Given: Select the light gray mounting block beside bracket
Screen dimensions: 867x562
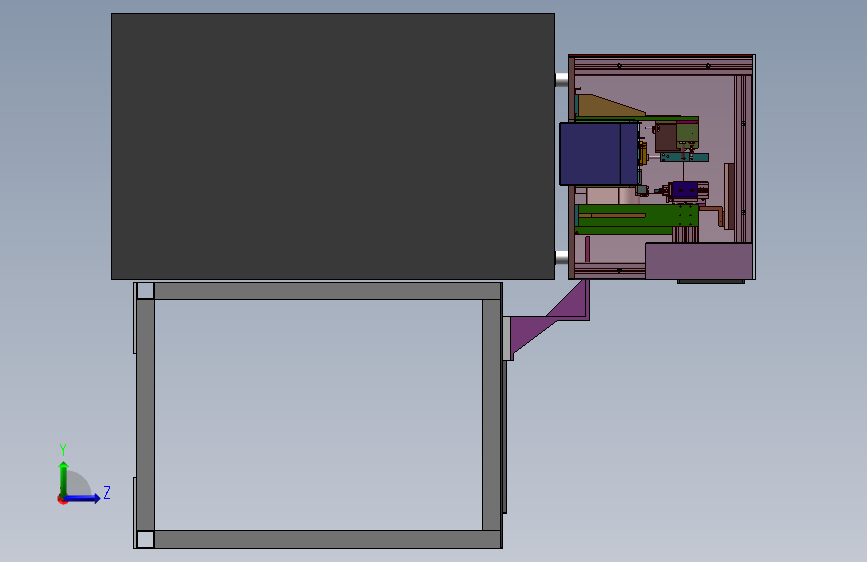Looking at the screenshot, I should [x=506, y=339].
